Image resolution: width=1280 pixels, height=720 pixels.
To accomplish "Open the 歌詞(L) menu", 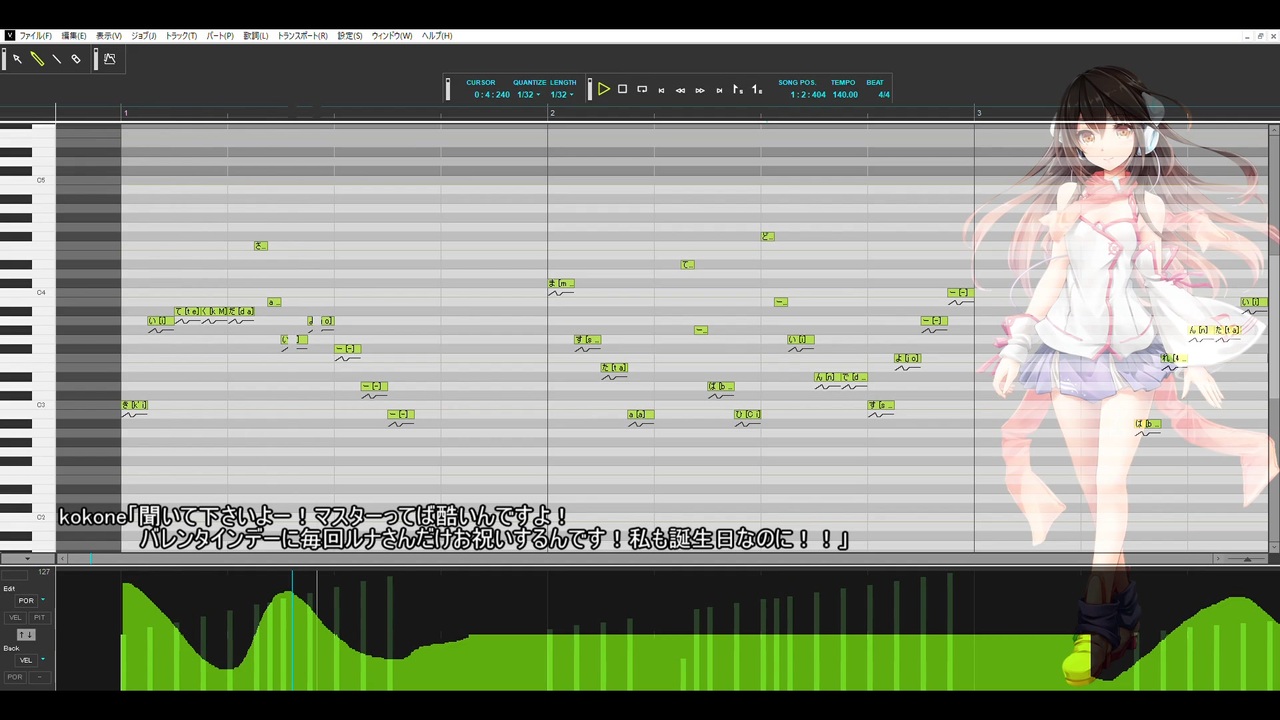I will pos(256,36).
